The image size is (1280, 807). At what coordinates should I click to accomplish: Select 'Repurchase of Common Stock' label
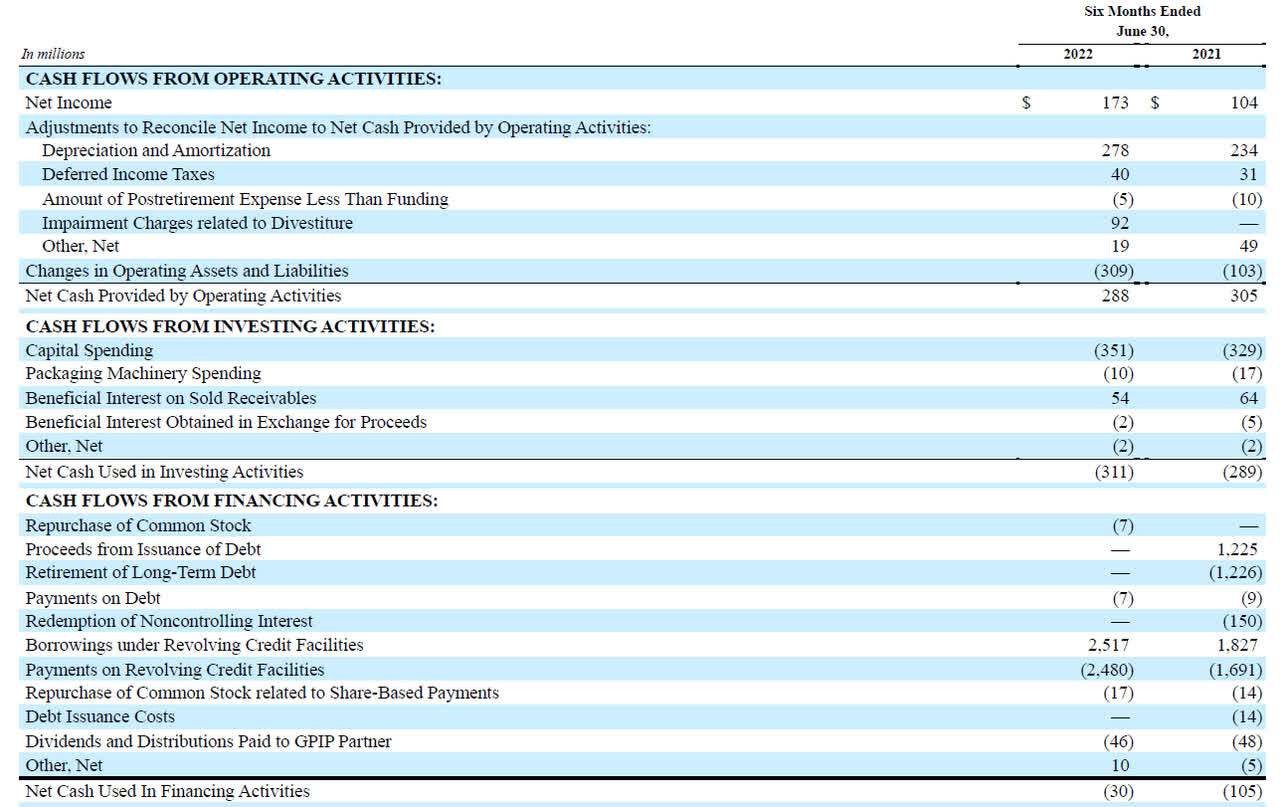[138, 526]
